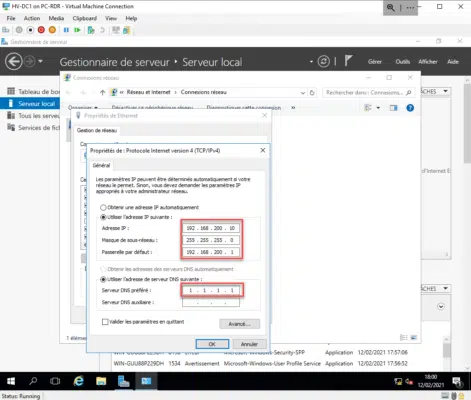Viewport: 471px width, 400px height.
Task: Open File Explorer from the taskbar
Action: tap(101, 381)
